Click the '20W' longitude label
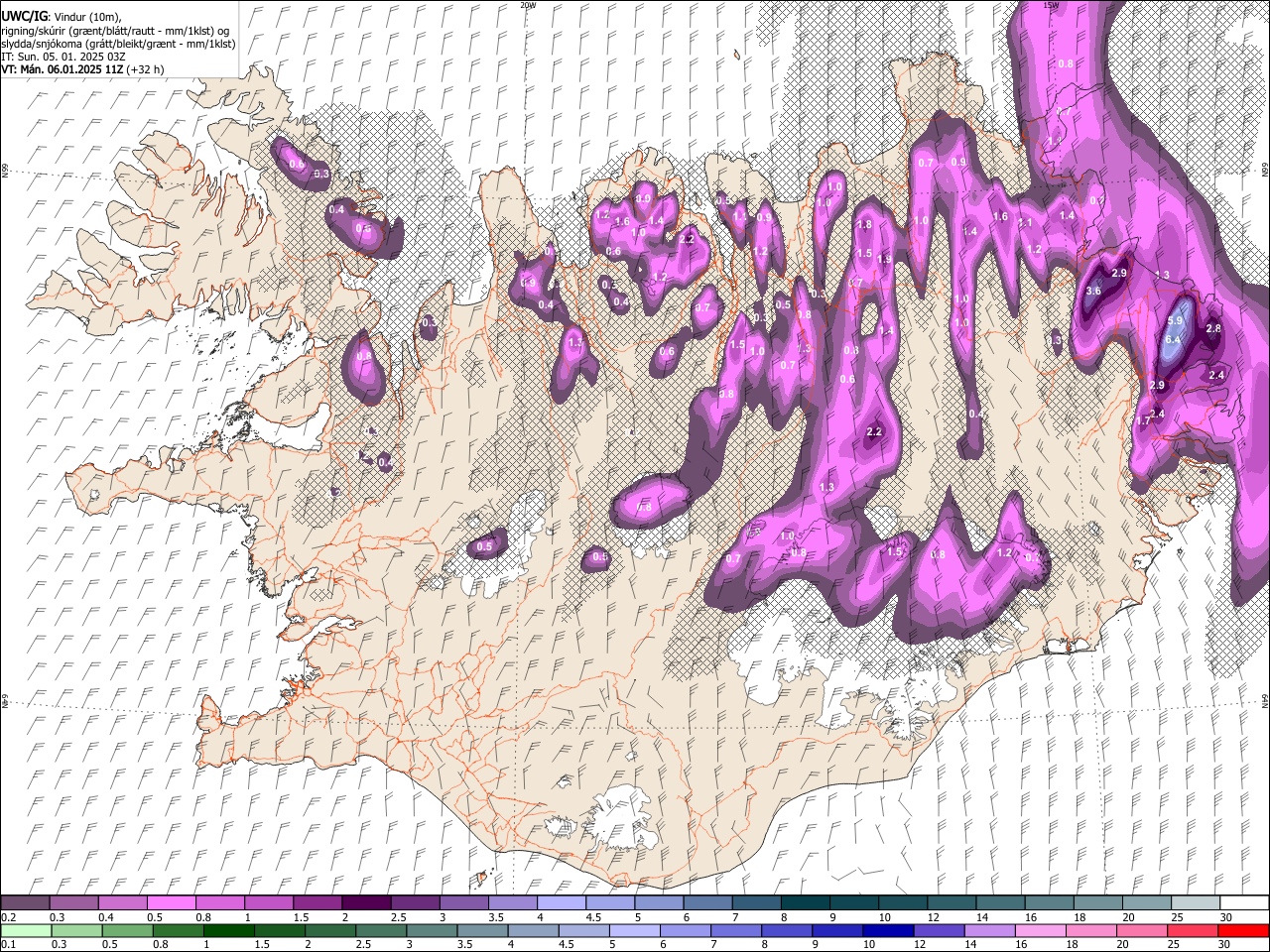This screenshot has height=952, width=1270. pos(528,5)
